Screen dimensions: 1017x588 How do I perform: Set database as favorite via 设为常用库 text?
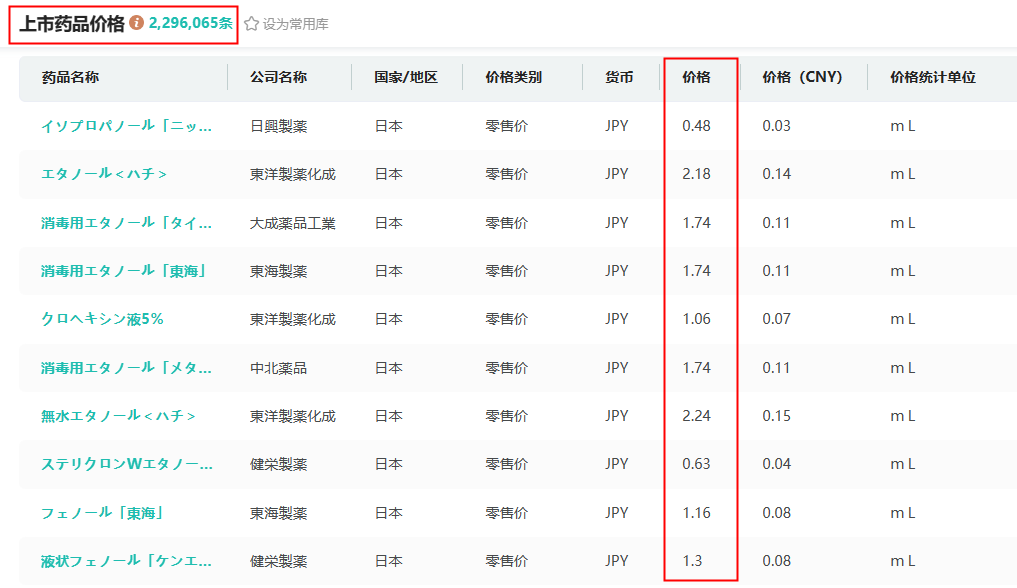(295, 24)
